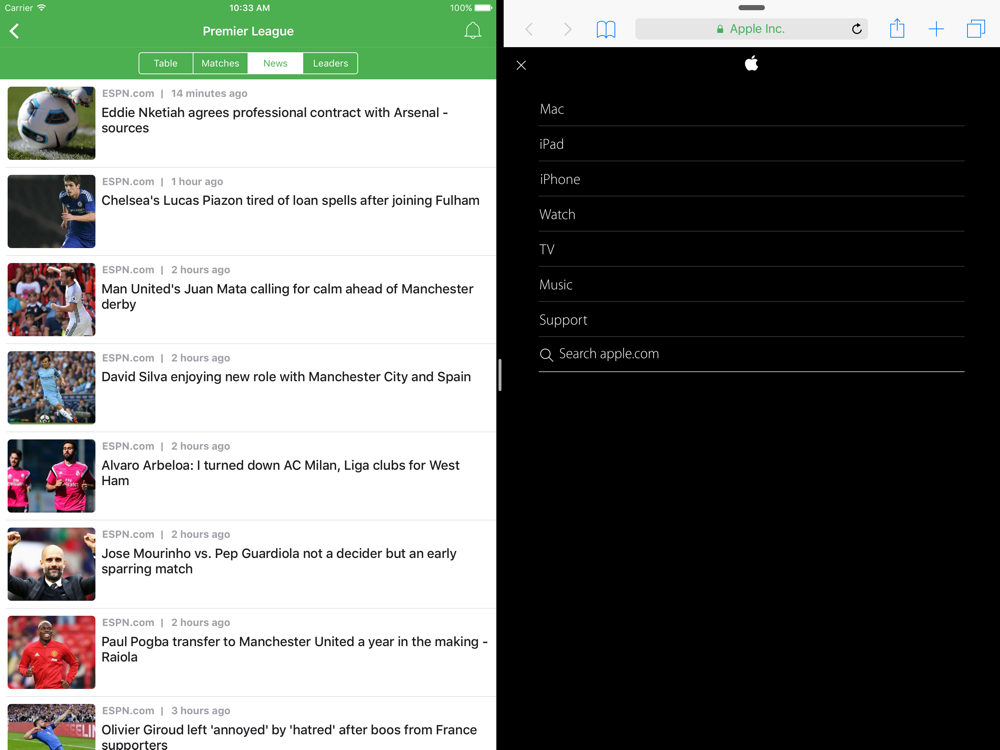Tap the Apple logo on the site
Image resolution: width=1000 pixels, height=750 pixels.
coord(751,63)
